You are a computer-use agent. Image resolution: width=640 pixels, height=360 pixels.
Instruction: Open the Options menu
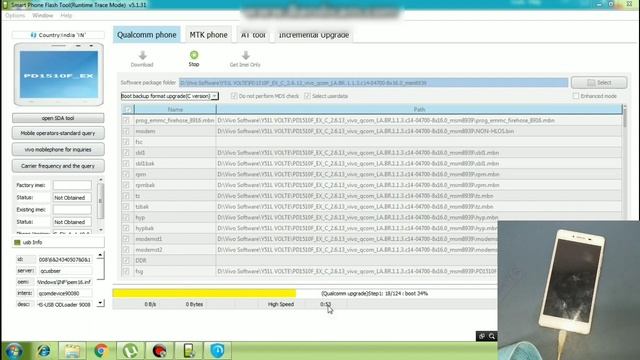(15, 16)
